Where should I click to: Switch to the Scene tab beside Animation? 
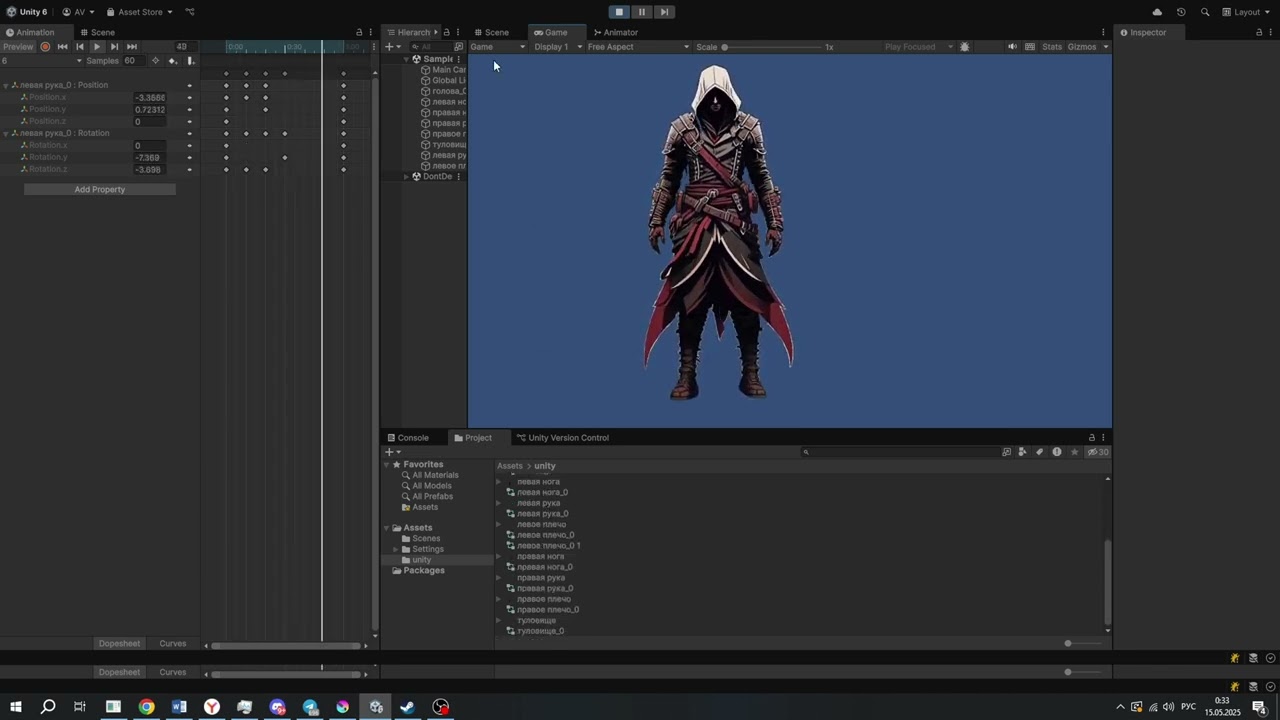(x=98, y=32)
